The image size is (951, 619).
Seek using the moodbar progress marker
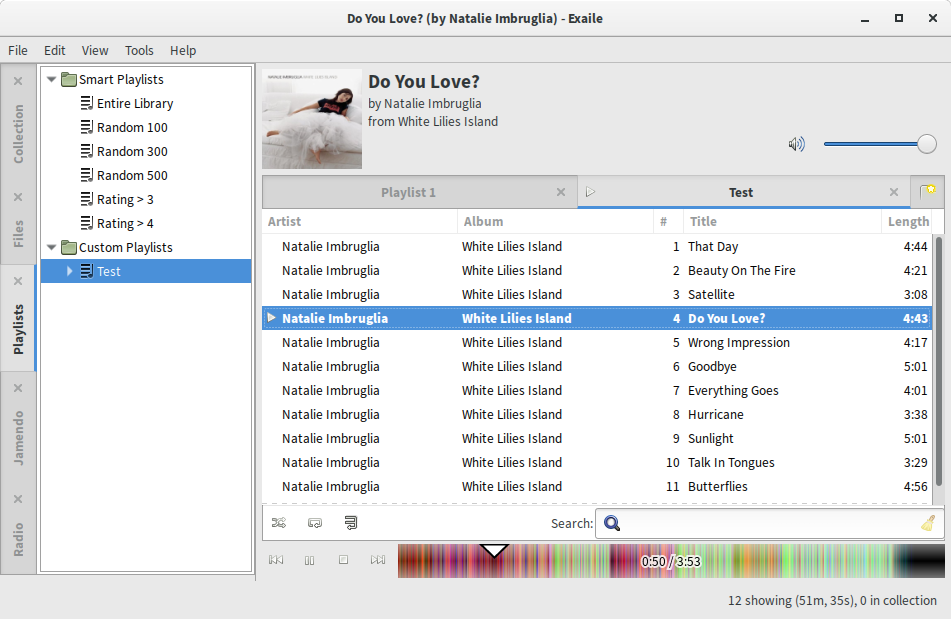(x=494, y=550)
